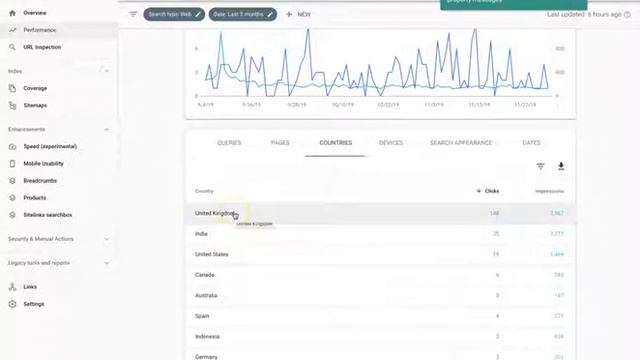Screen dimensions: 640x360
Task: Click the green property message notification
Action: [513, 4]
